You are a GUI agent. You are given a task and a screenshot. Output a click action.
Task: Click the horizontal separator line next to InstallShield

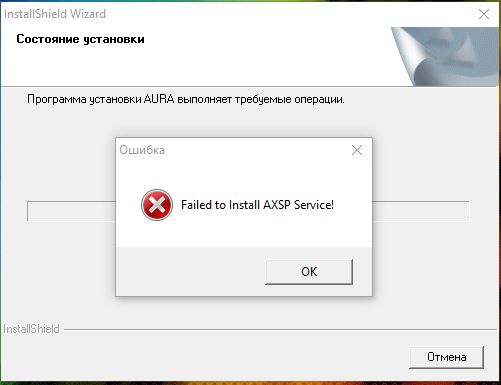pos(280,330)
